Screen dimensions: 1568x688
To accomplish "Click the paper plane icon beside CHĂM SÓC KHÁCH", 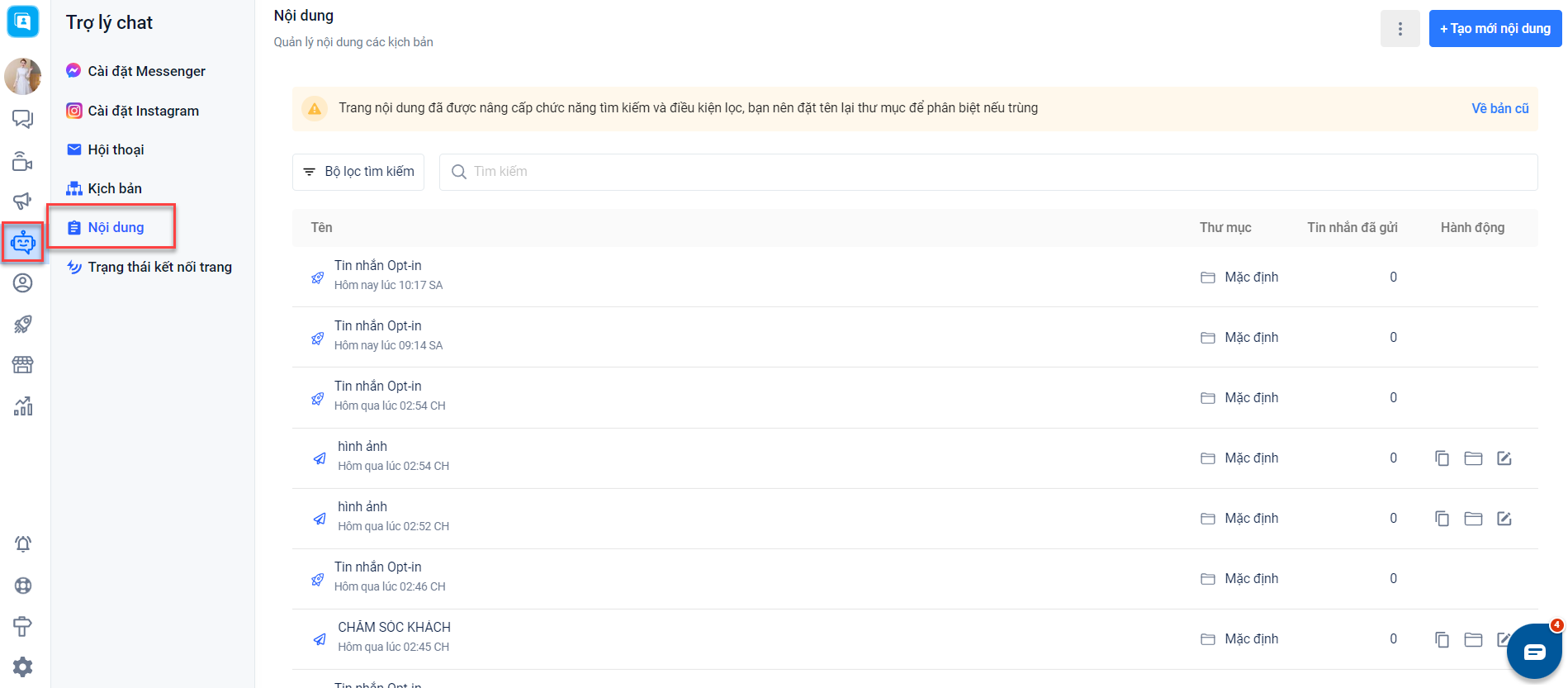I will click(320, 639).
